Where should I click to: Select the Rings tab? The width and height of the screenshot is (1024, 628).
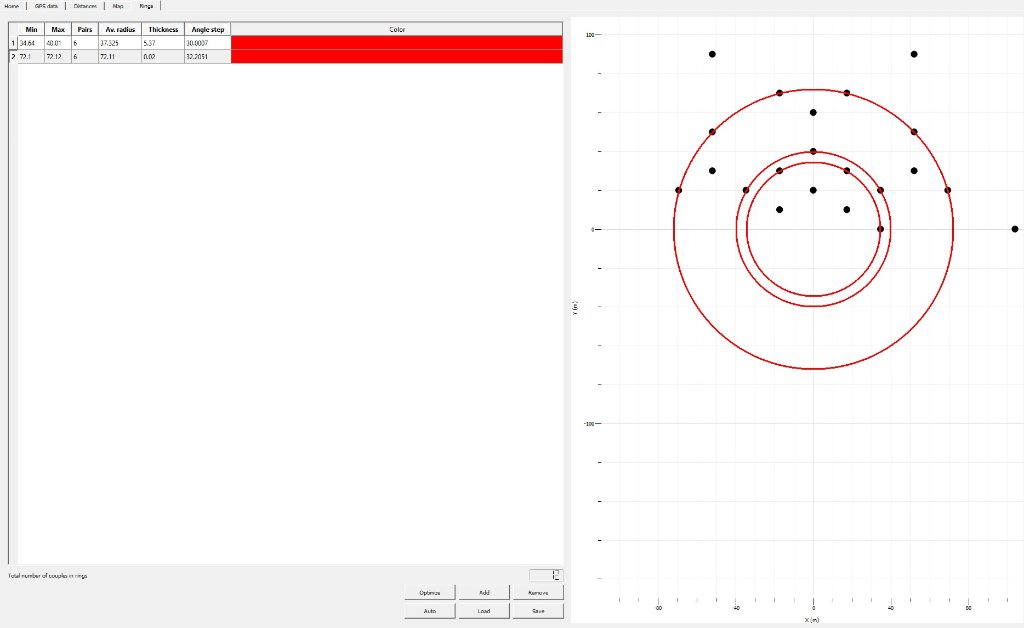(146, 6)
